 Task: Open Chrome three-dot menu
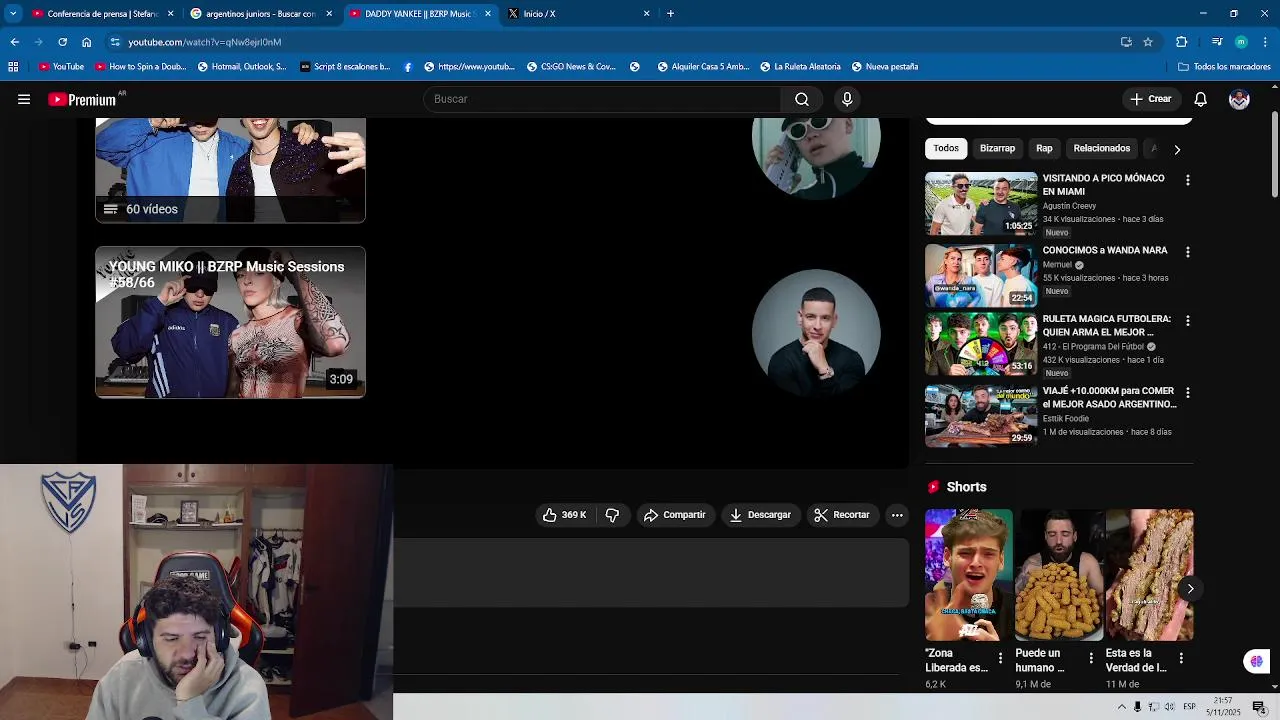(1265, 42)
